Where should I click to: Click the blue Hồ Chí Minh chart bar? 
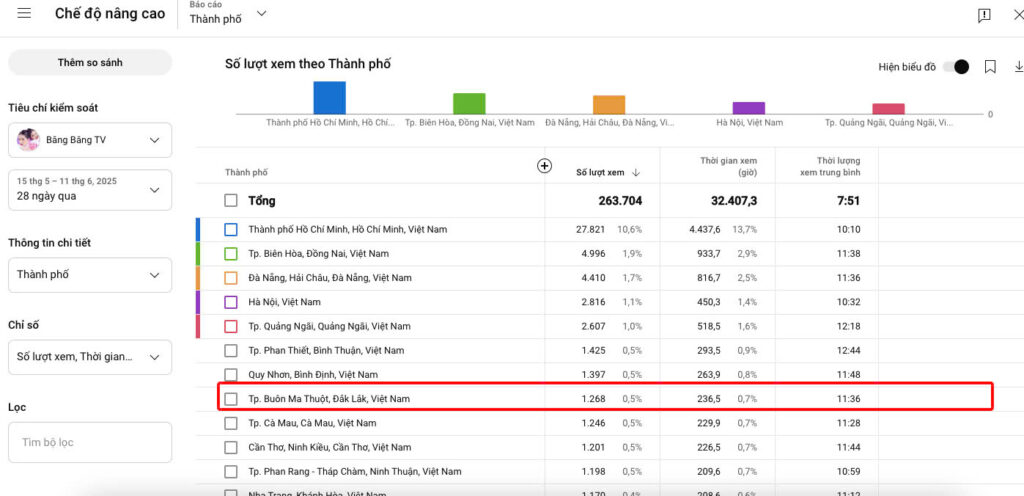point(329,98)
